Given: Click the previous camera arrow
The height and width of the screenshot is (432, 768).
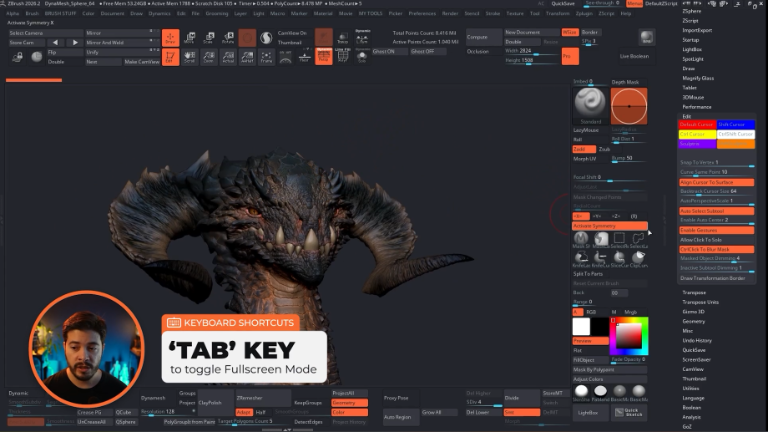Looking at the screenshot, I should tap(55, 43).
